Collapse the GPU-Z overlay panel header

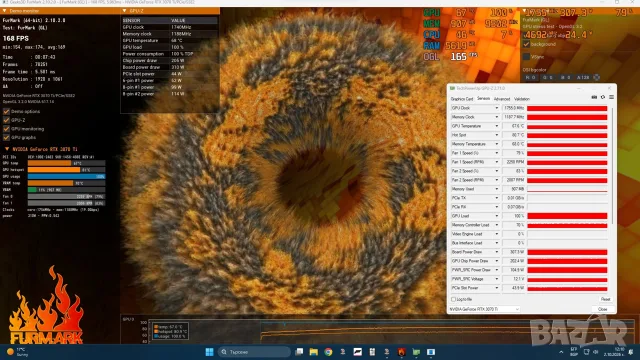point(124,11)
